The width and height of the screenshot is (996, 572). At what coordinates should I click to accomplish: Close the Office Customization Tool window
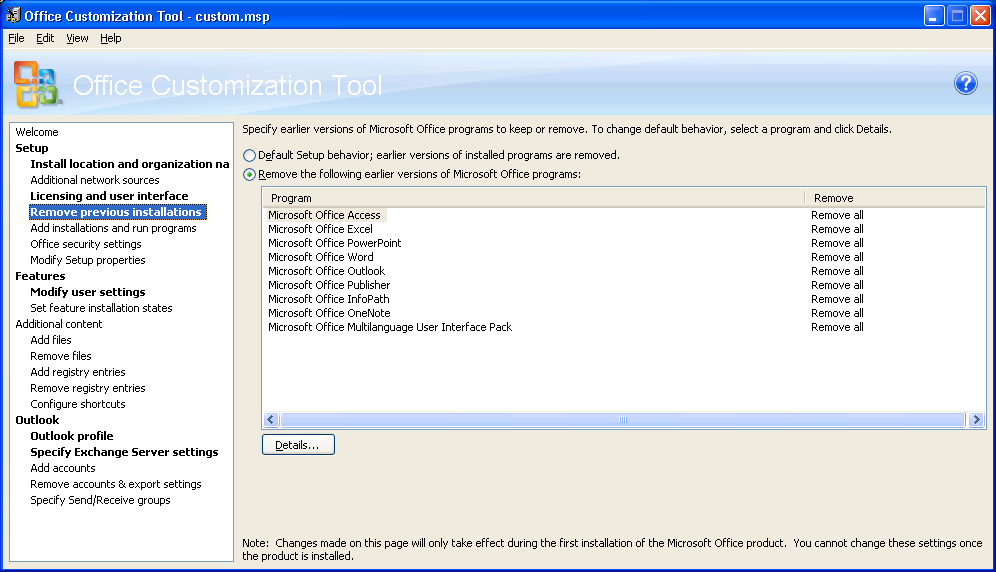point(980,16)
